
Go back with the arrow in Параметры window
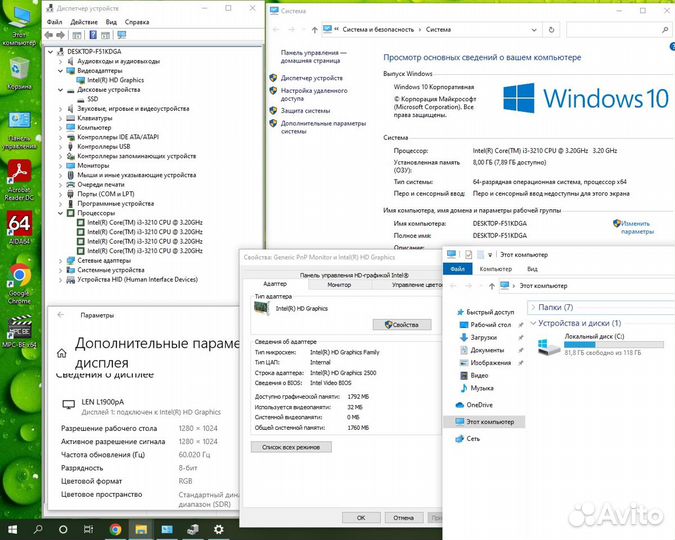point(60,315)
